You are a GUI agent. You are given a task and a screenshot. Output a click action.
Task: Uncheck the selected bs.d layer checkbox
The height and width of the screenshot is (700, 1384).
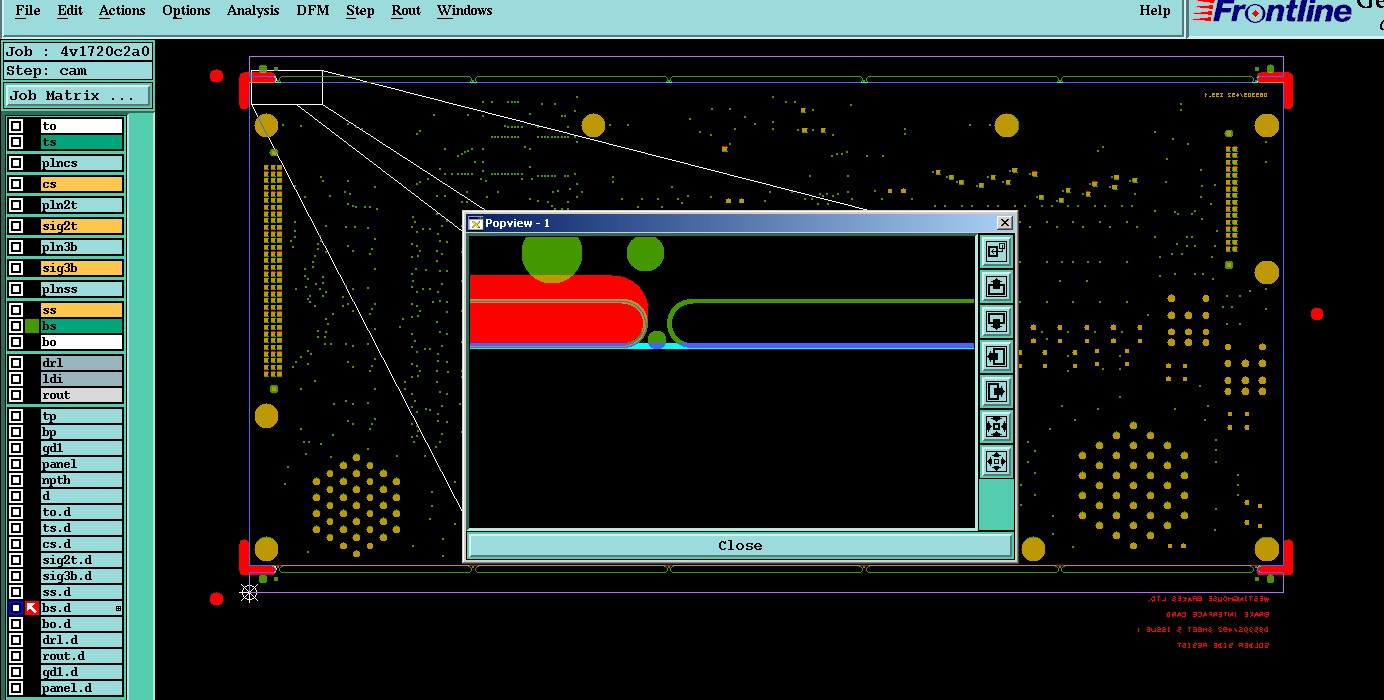tap(16, 608)
